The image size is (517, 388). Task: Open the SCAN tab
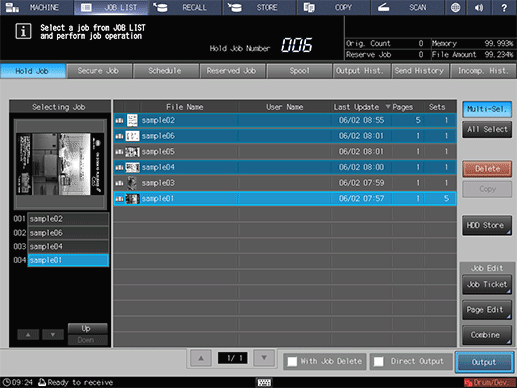pyautogui.click(x=407, y=7)
